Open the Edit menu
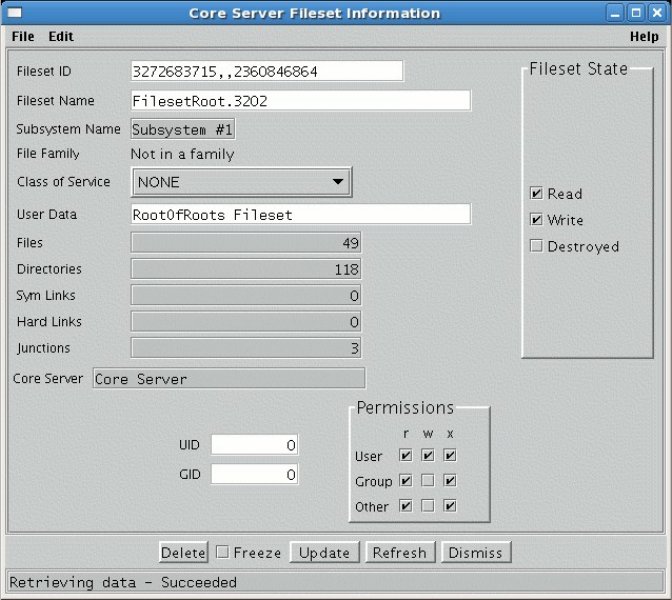This screenshot has width=672, height=600. [x=61, y=36]
